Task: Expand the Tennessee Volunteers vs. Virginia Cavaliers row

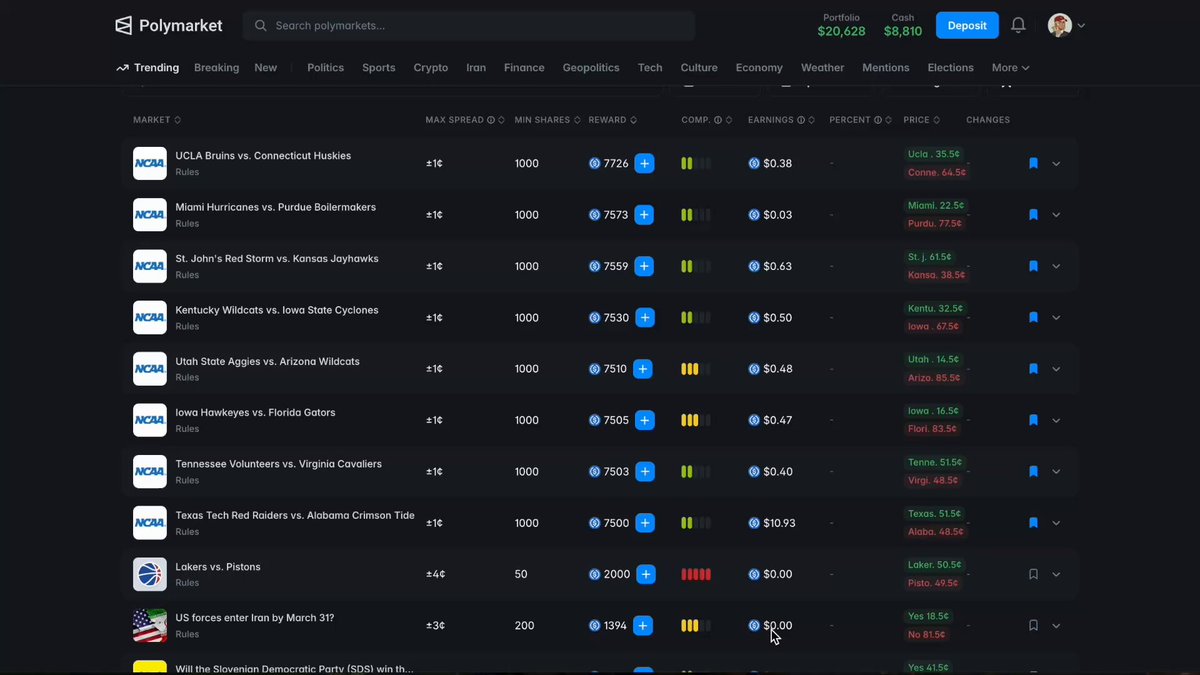Action: 1056,471
